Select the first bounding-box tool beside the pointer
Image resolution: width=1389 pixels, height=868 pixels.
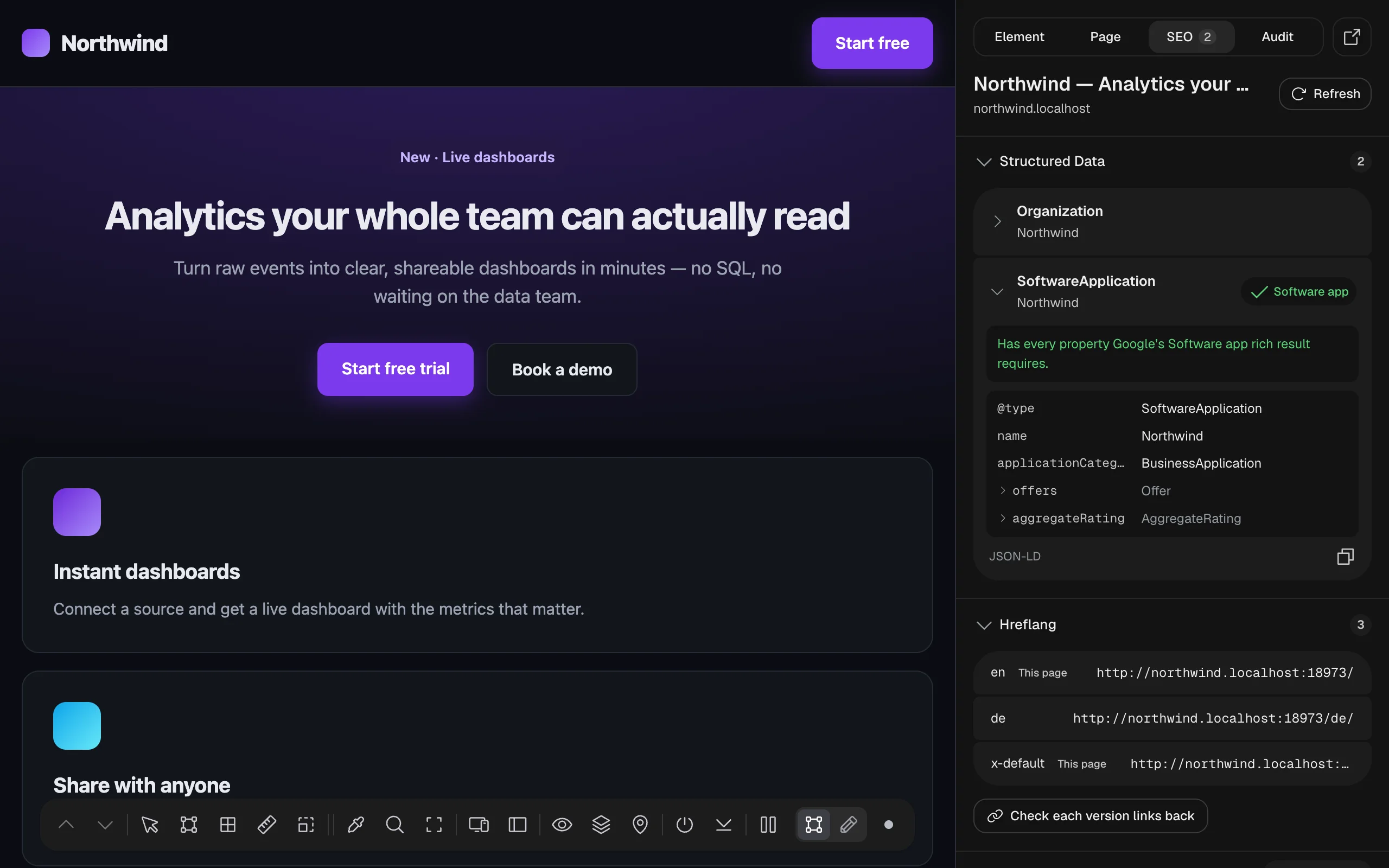[189, 825]
